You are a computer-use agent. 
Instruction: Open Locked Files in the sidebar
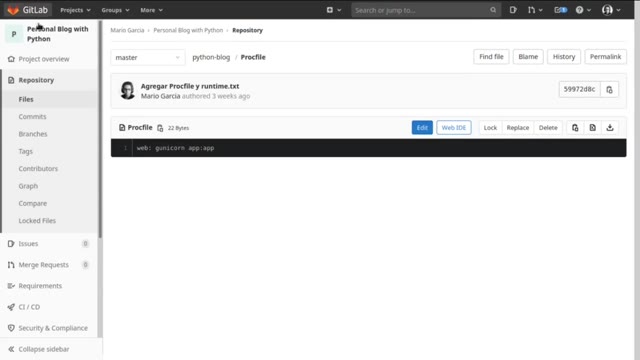(37, 221)
